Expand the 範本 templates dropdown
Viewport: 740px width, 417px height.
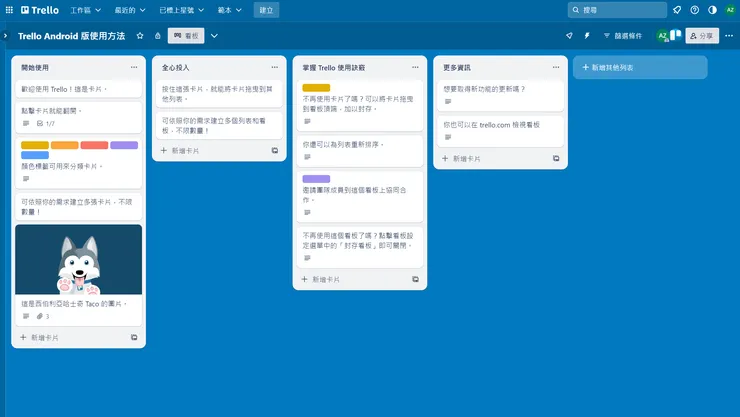pos(229,10)
